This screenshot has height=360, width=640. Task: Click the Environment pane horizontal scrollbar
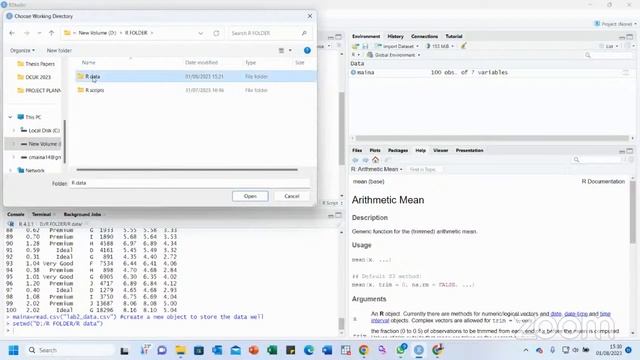(492, 138)
